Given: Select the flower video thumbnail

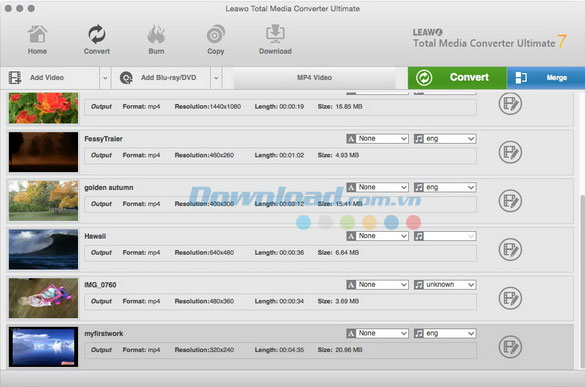Looking at the screenshot, I should coord(44,108).
